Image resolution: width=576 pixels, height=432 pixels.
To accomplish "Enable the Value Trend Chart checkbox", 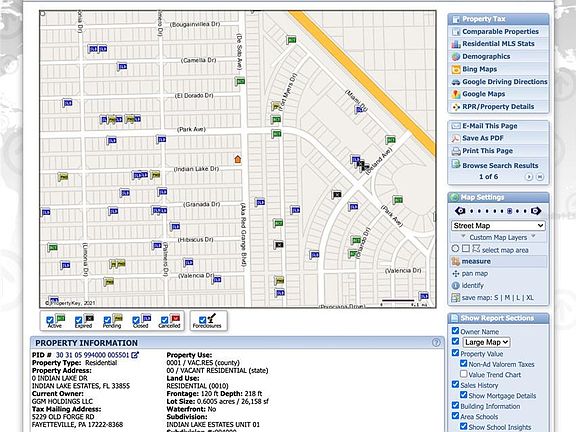I will coord(464,374).
